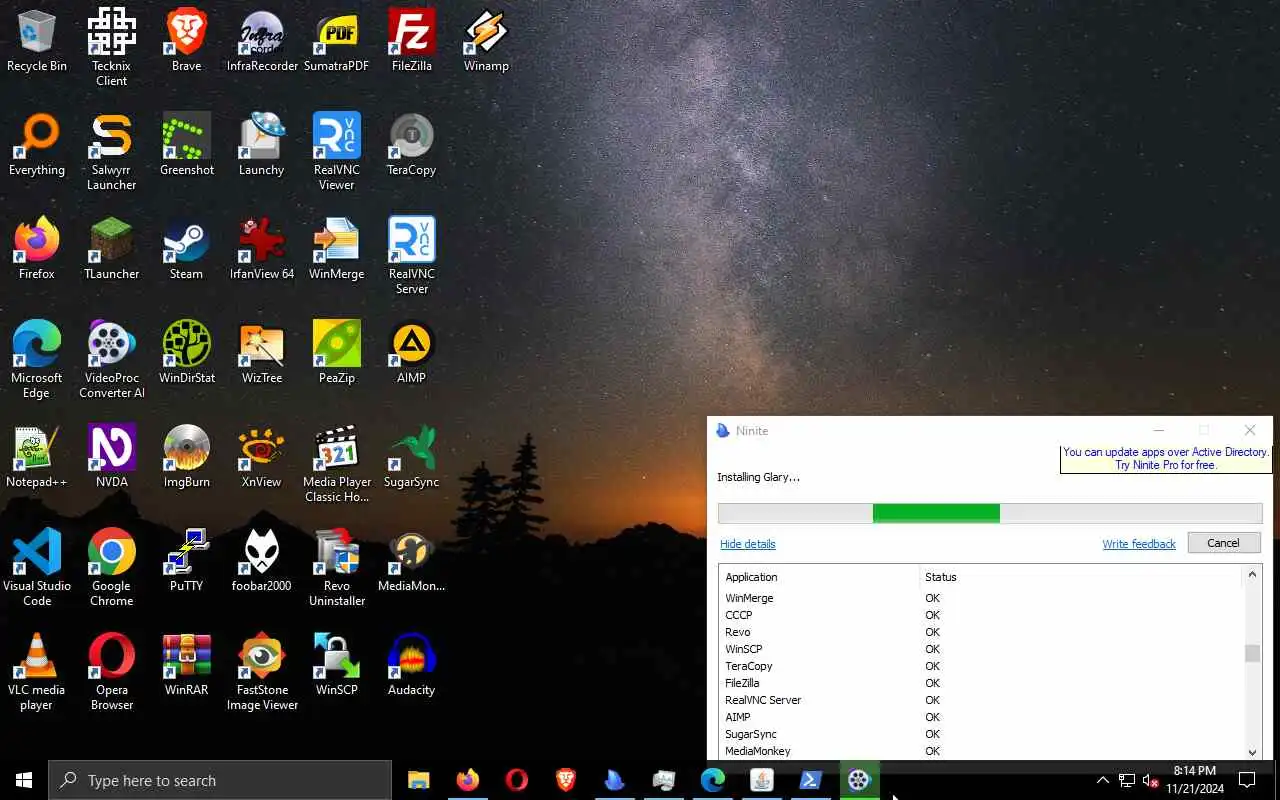Sort by the Status column header

1080,577
